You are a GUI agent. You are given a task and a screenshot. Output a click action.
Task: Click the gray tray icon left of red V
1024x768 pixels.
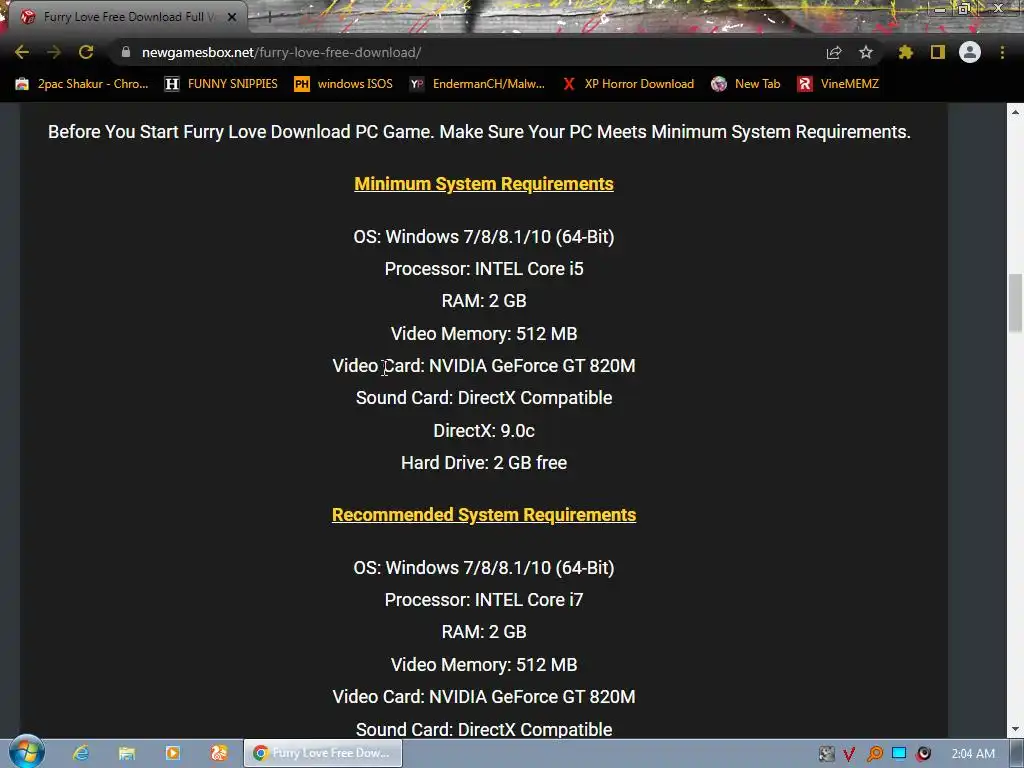tap(826, 754)
